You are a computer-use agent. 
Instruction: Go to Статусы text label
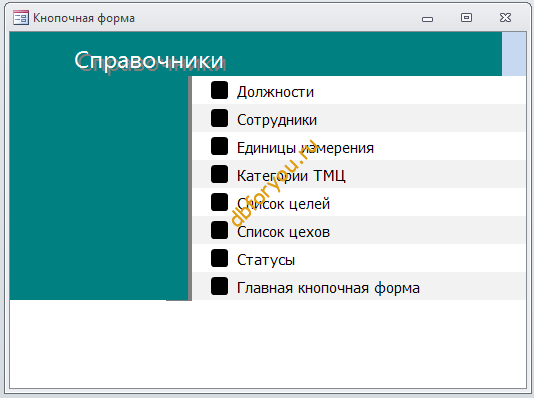[x=266, y=260]
